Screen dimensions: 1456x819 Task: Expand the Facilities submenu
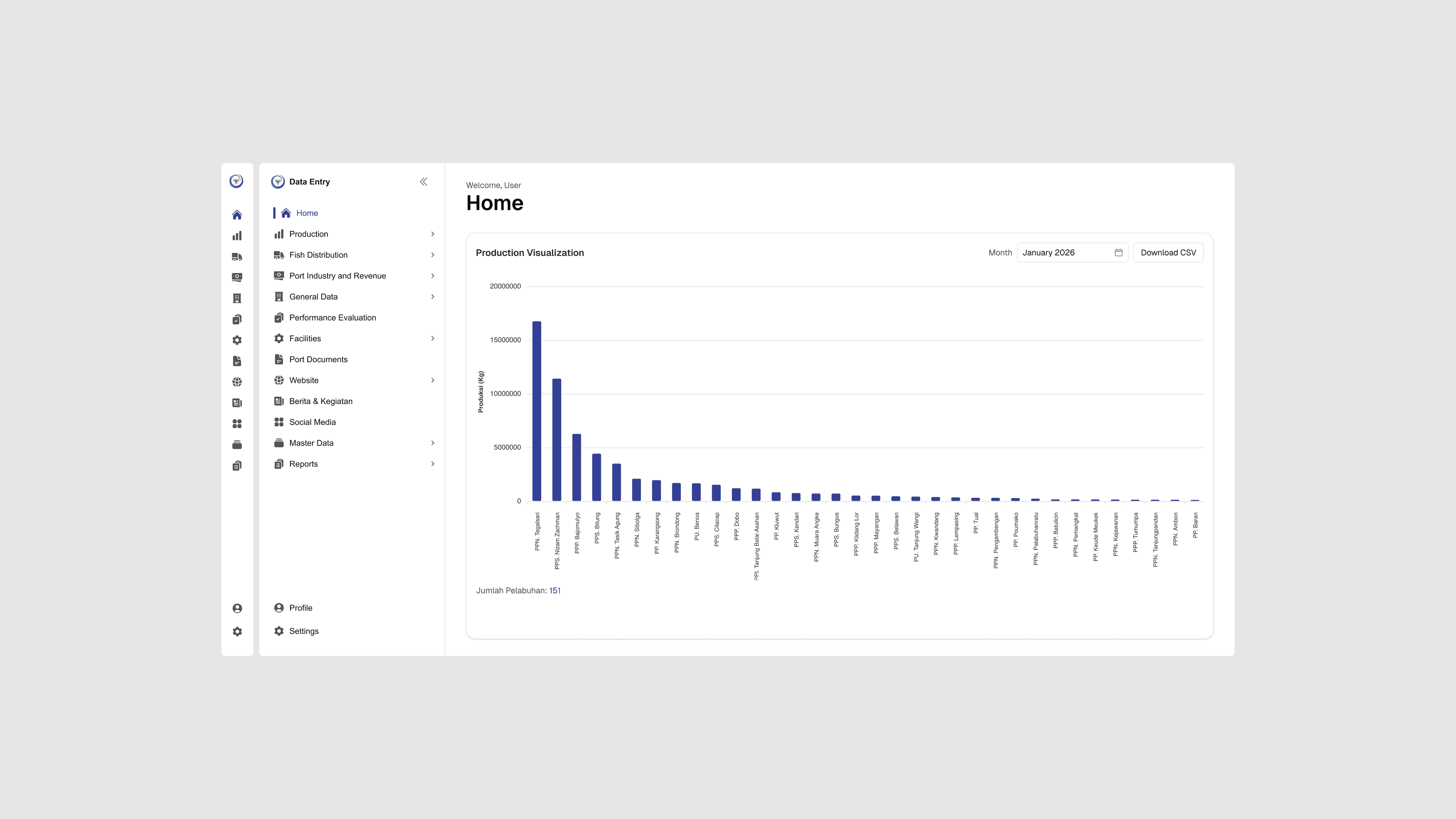(433, 338)
